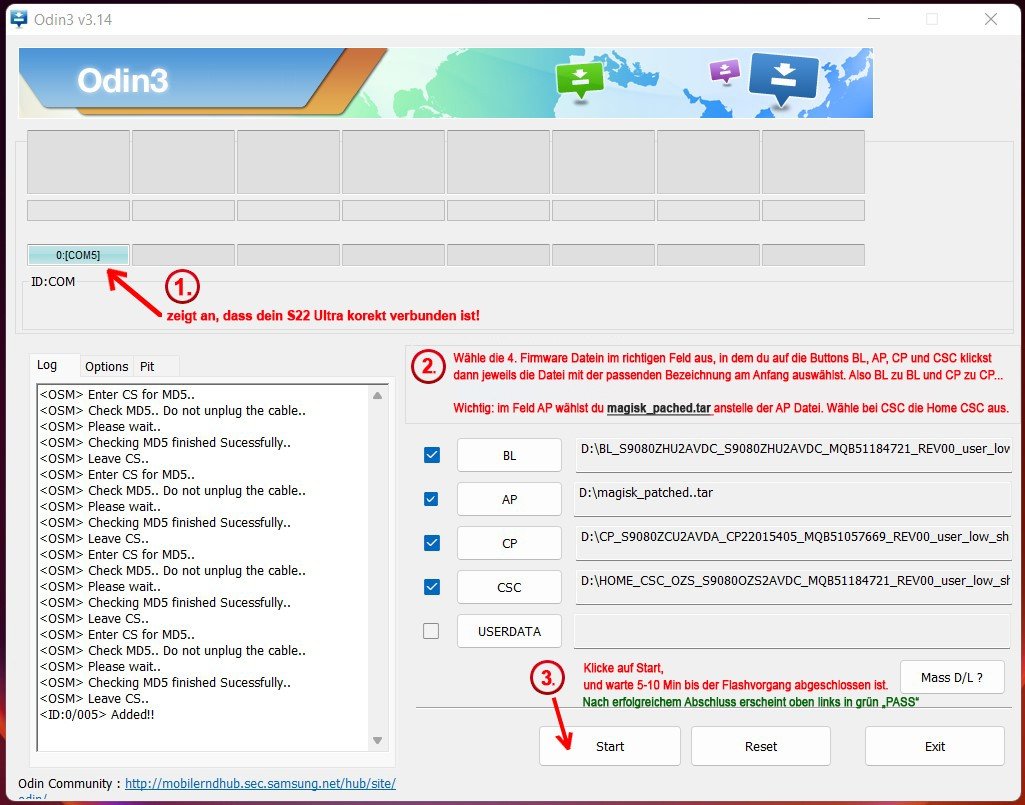This screenshot has height=805, width=1025.
Task: Click the Reset button
Action: click(x=761, y=746)
